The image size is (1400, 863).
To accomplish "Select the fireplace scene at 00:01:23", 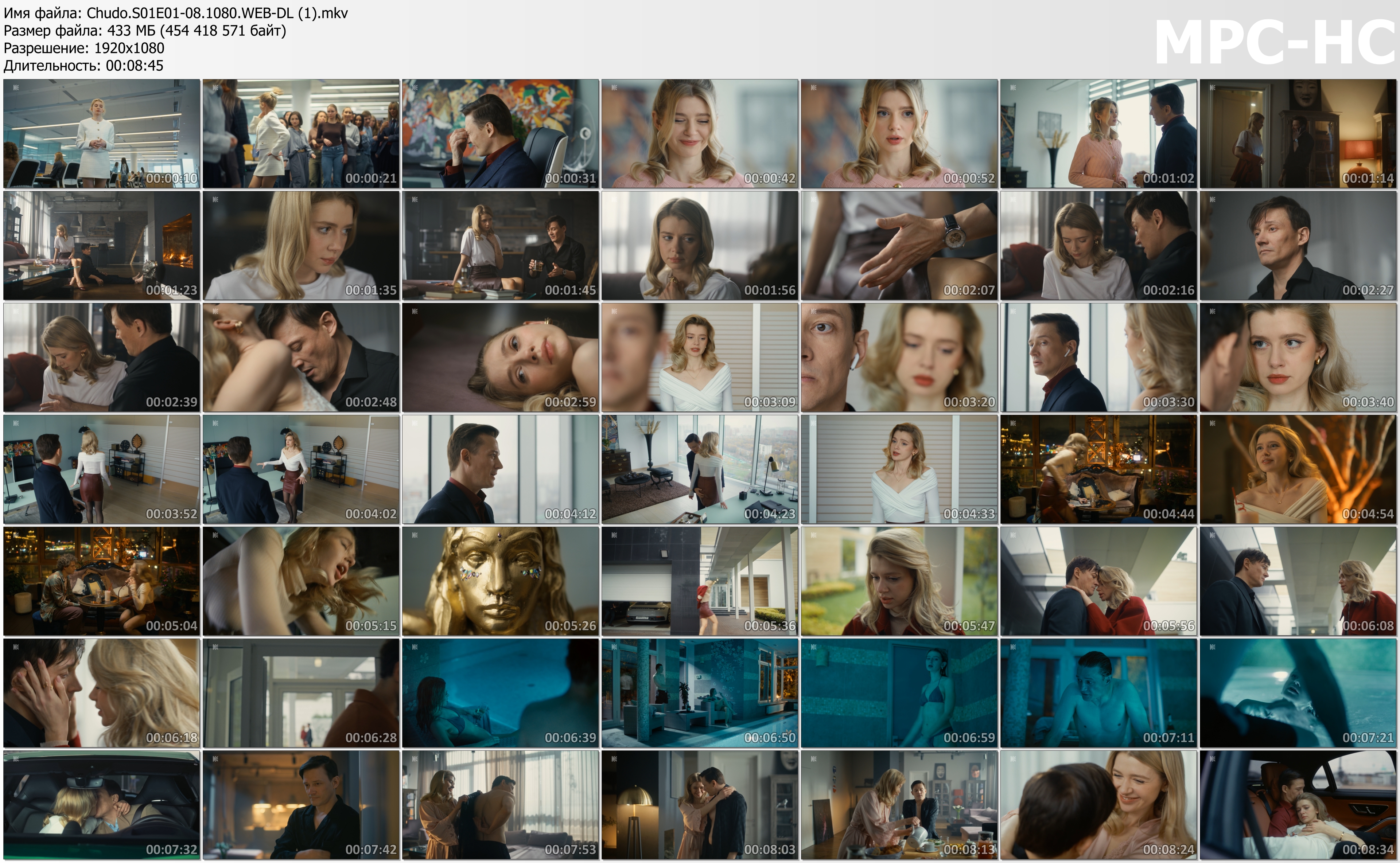I will 102,245.
